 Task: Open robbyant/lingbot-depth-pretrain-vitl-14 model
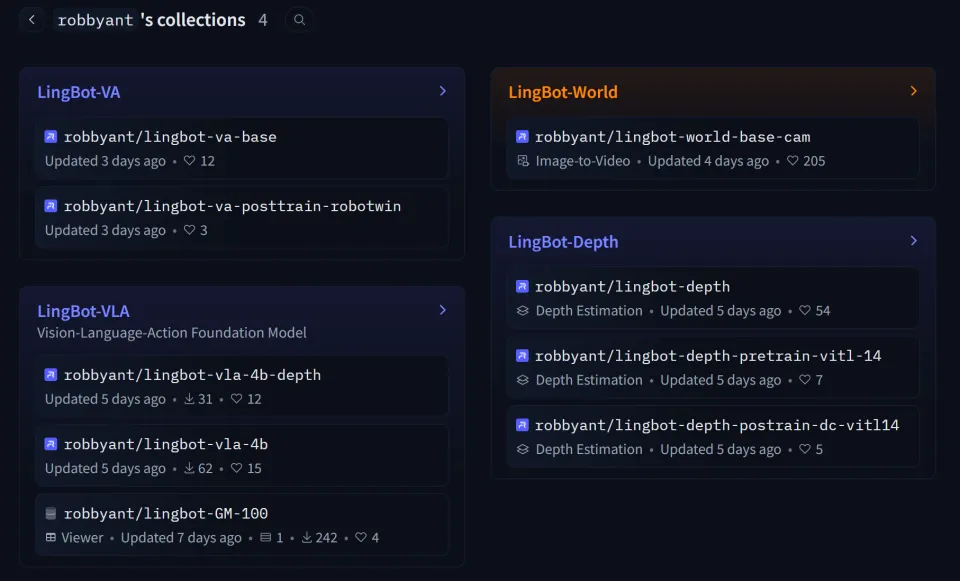(x=707, y=356)
